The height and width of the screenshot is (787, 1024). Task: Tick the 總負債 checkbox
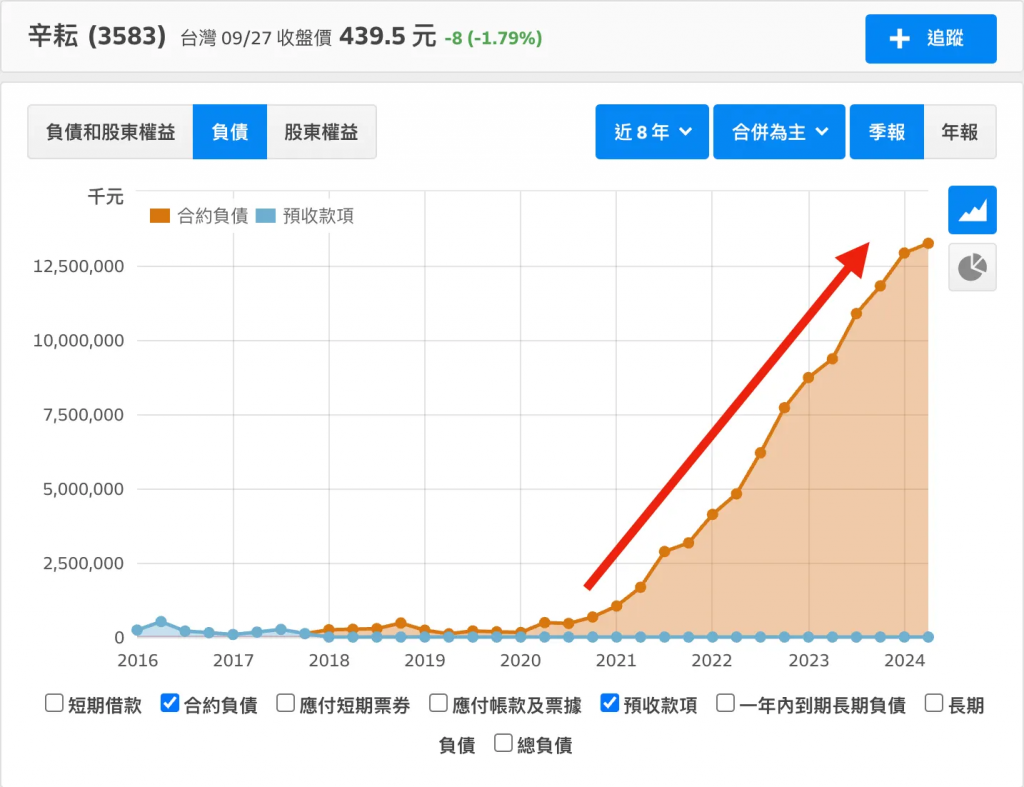click(x=503, y=743)
